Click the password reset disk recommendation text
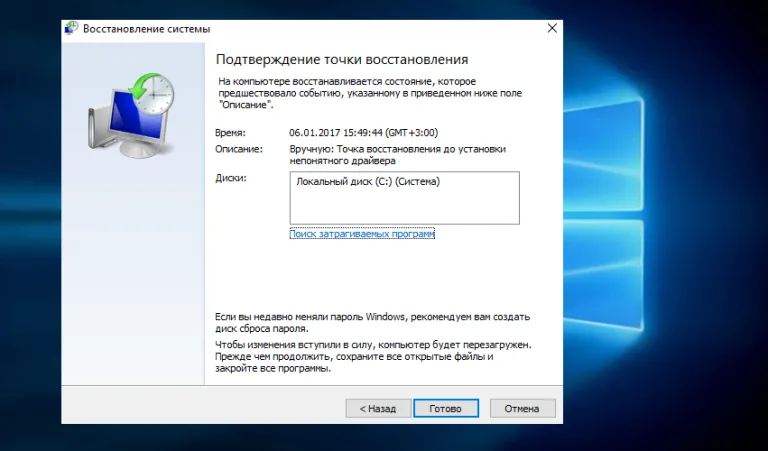This screenshot has height=451, width=768. 372,323
